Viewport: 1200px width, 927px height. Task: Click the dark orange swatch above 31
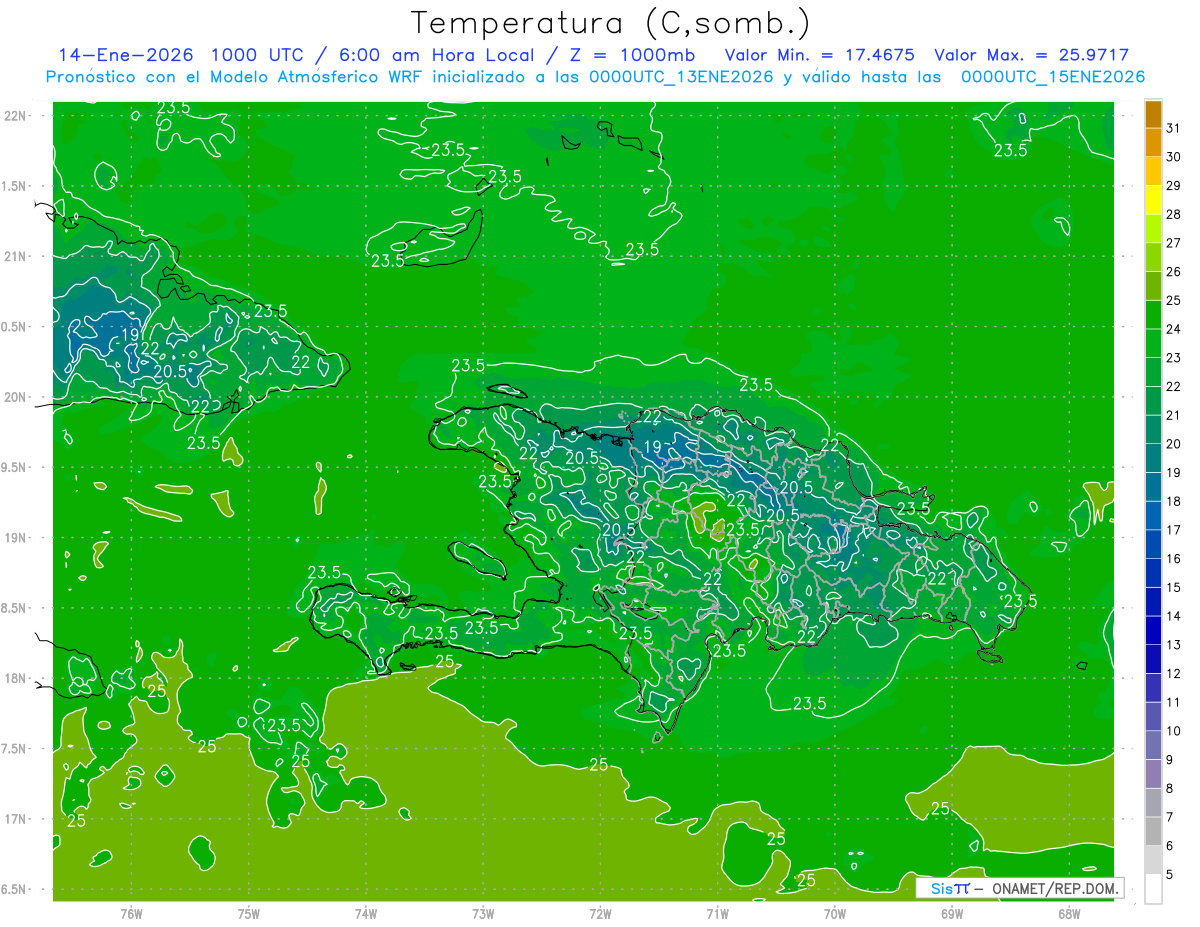tap(1153, 114)
